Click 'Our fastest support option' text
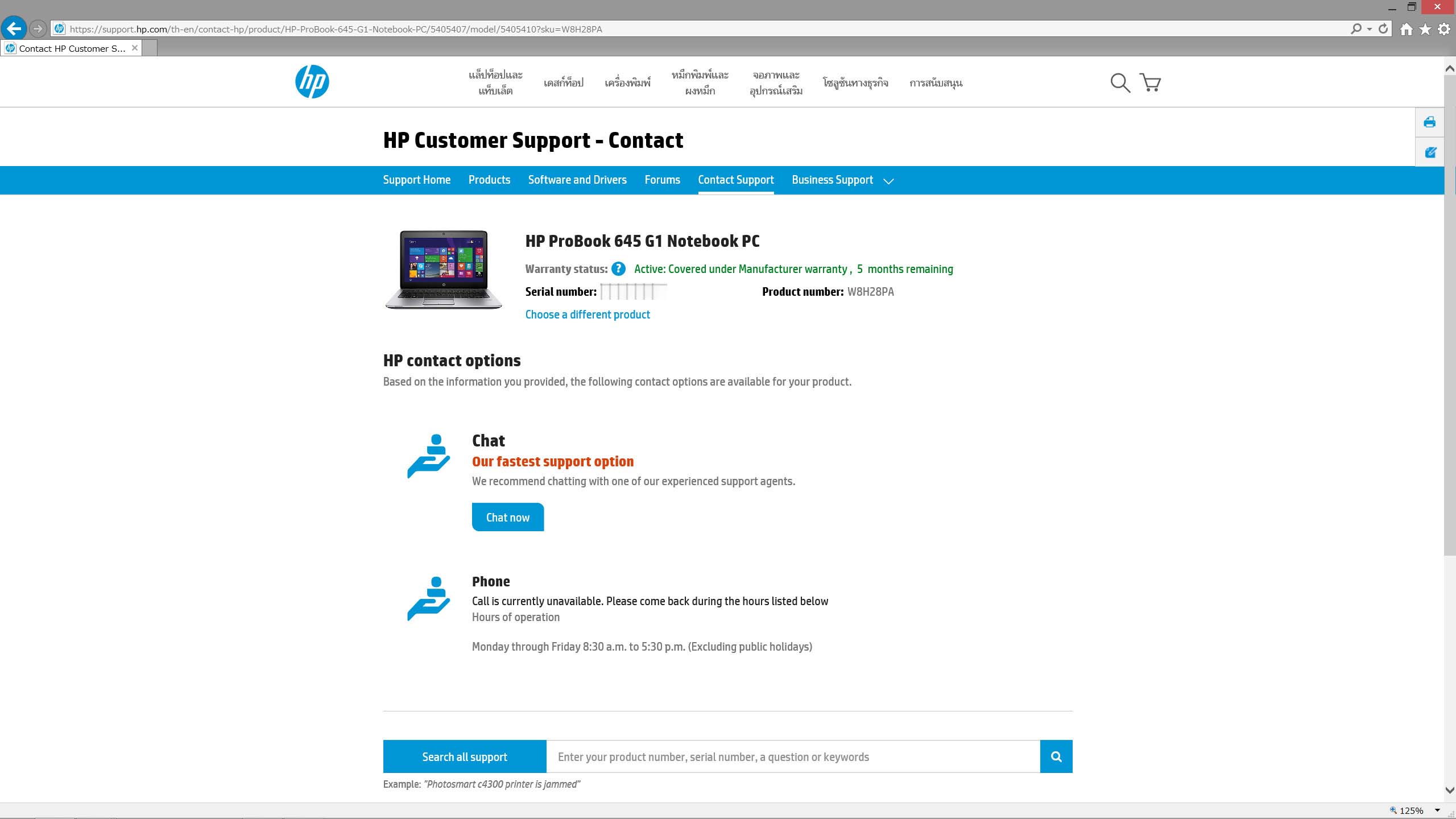This screenshot has height=819, width=1456. tap(553, 461)
